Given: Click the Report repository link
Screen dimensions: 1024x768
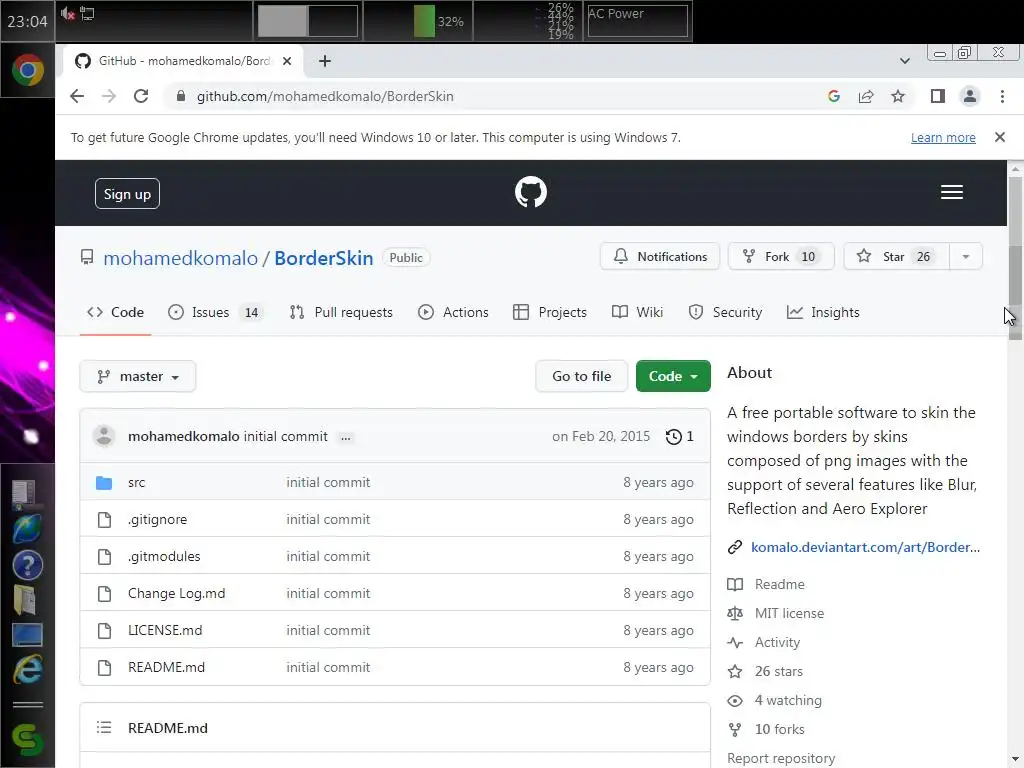Looking at the screenshot, I should click(x=781, y=758).
